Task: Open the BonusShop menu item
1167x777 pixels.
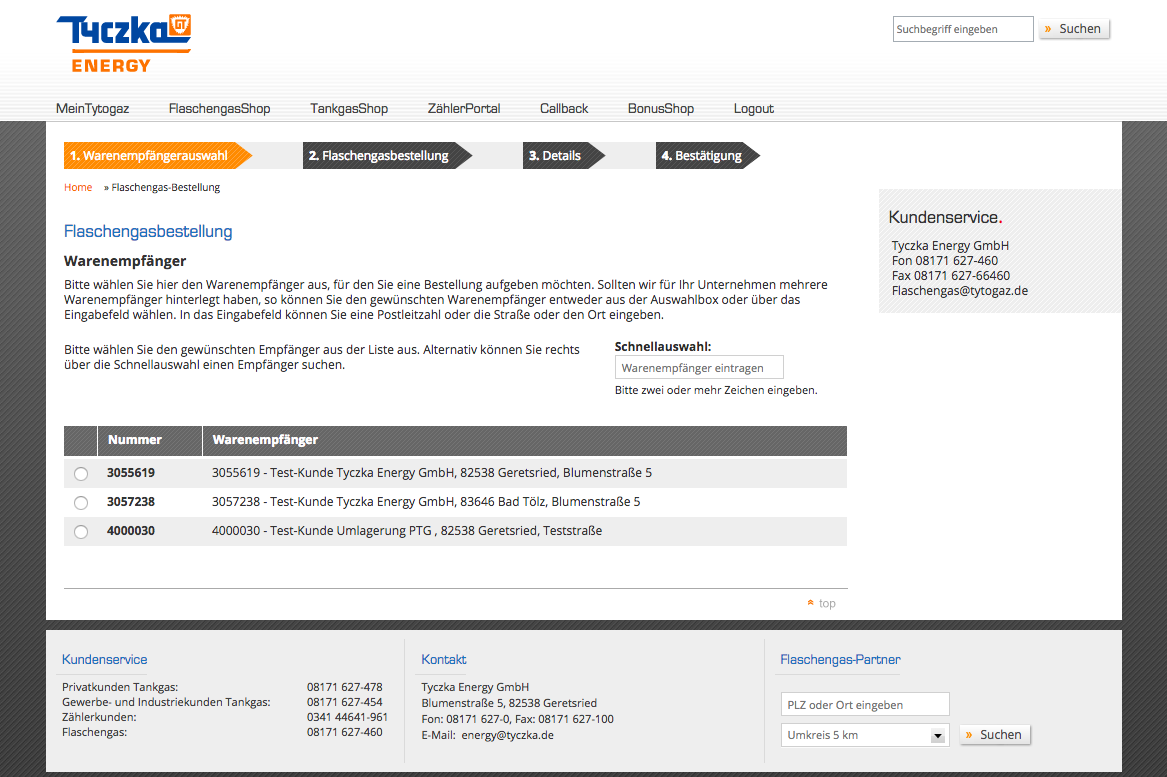Action: click(661, 109)
